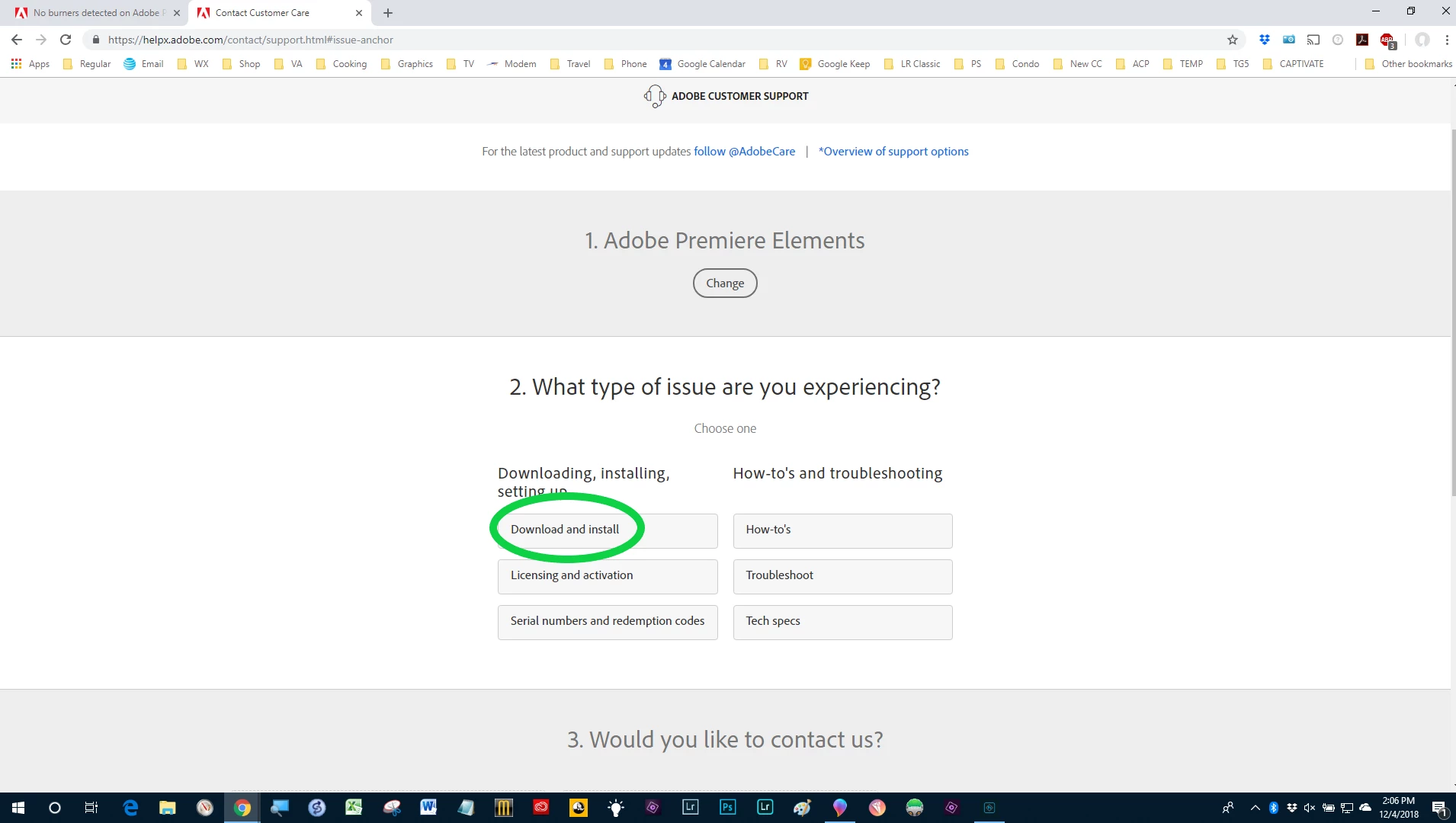Click the Change product button
This screenshot has width=1456, height=823.
click(725, 283)
